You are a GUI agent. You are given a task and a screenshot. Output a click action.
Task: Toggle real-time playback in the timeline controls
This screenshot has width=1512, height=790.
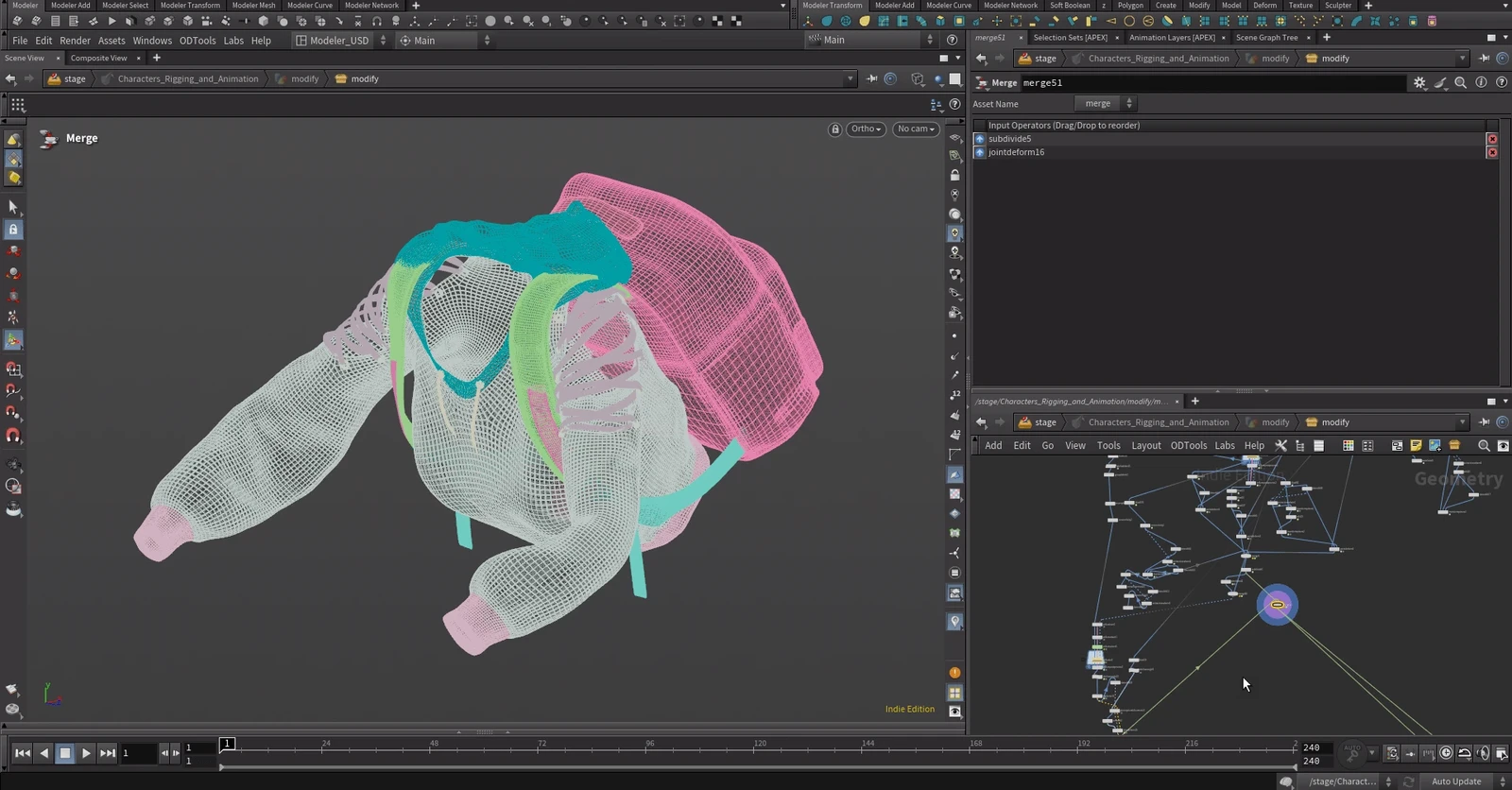(x=1446, y=753)
